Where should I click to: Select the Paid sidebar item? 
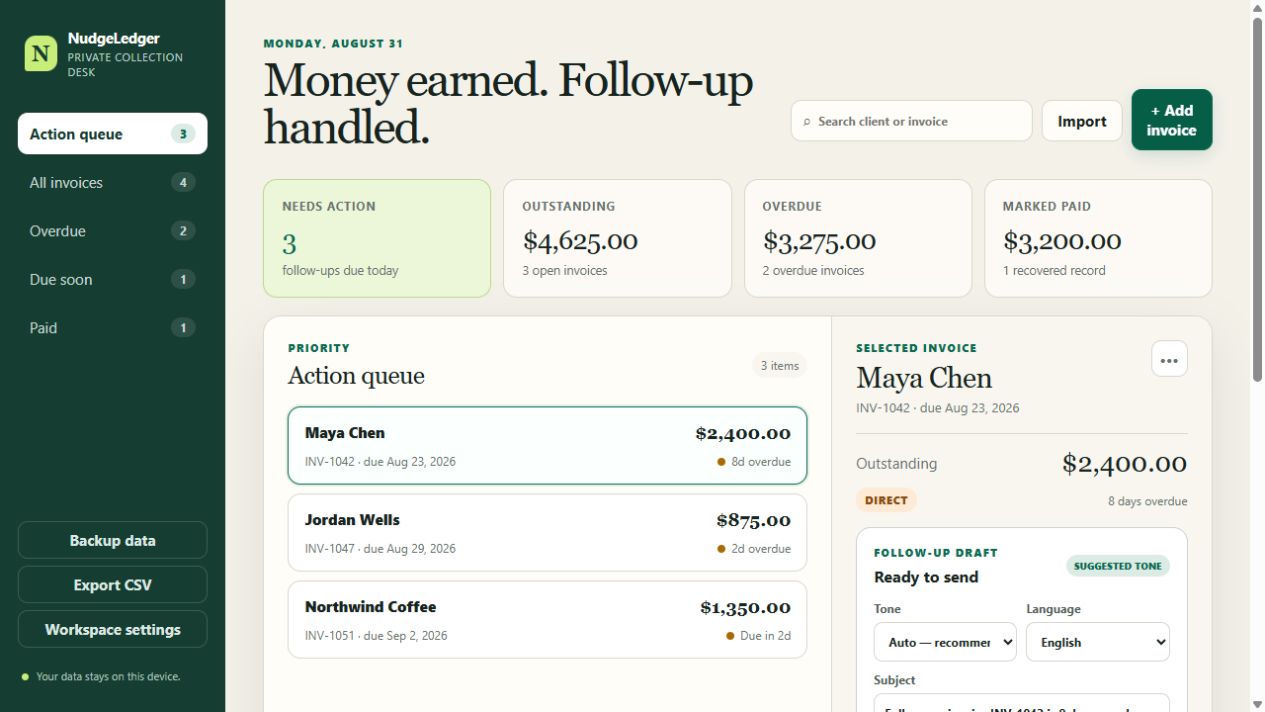pos(112,327)
